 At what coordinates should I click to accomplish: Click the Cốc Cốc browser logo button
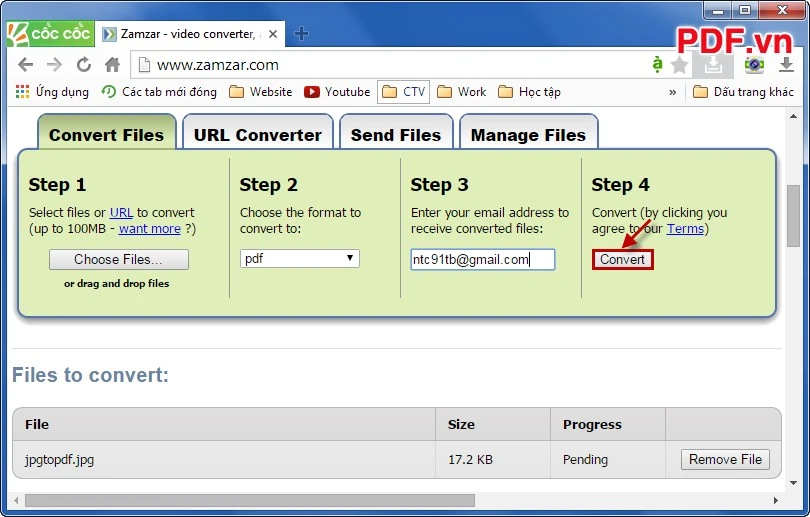coord(51,34)
